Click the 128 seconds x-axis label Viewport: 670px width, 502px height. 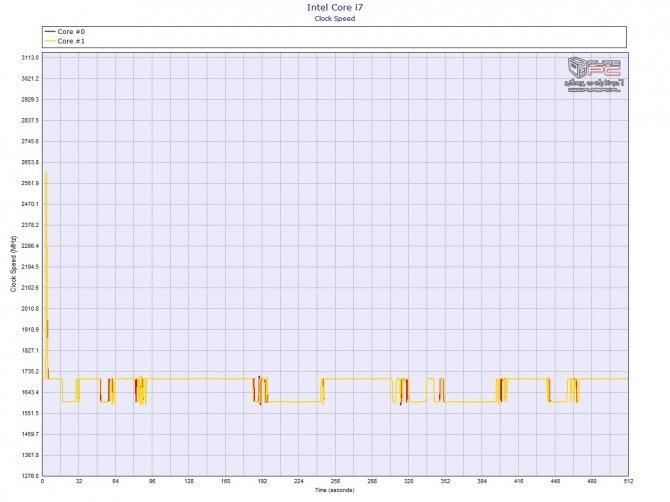[189, 481]
